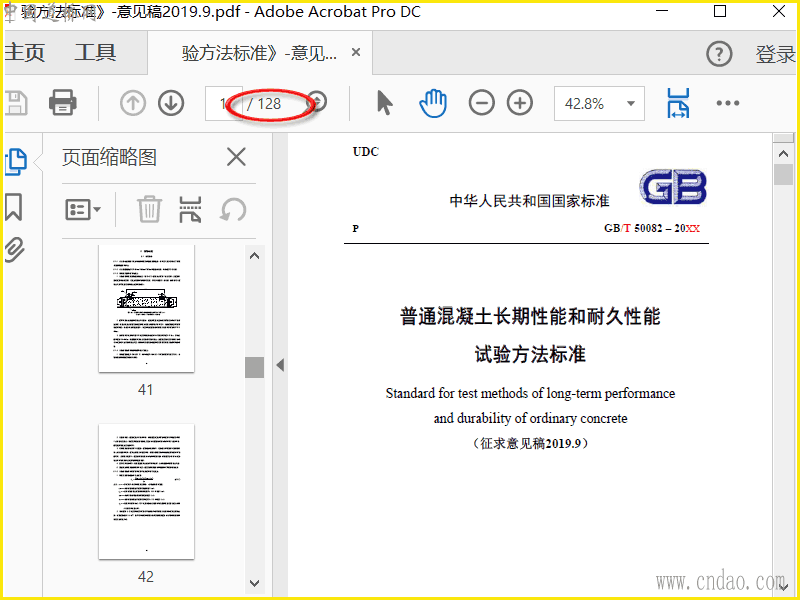Zoom in with plus button

pyautogui.click(x=520, y=103)
